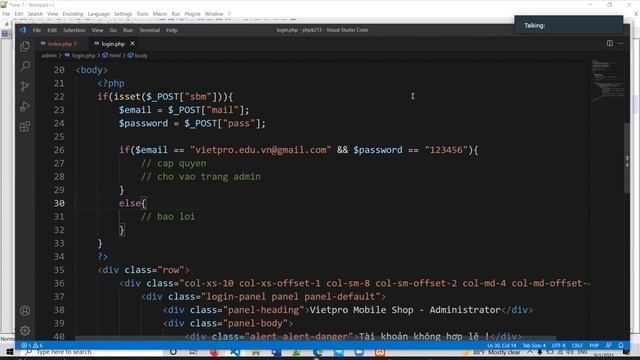Click the Cortana circle on the taskbar
Screen dimensions: 640x360
[173, 352]
